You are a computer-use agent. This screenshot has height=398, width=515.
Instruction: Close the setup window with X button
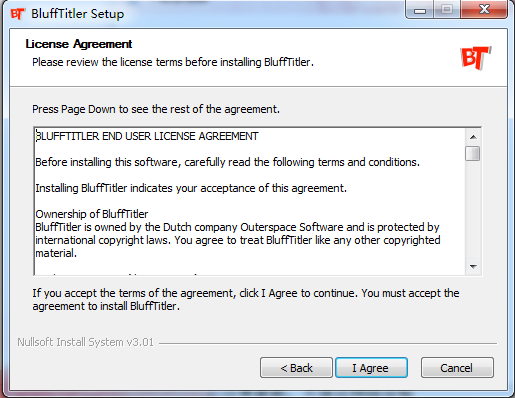(484, 10)
